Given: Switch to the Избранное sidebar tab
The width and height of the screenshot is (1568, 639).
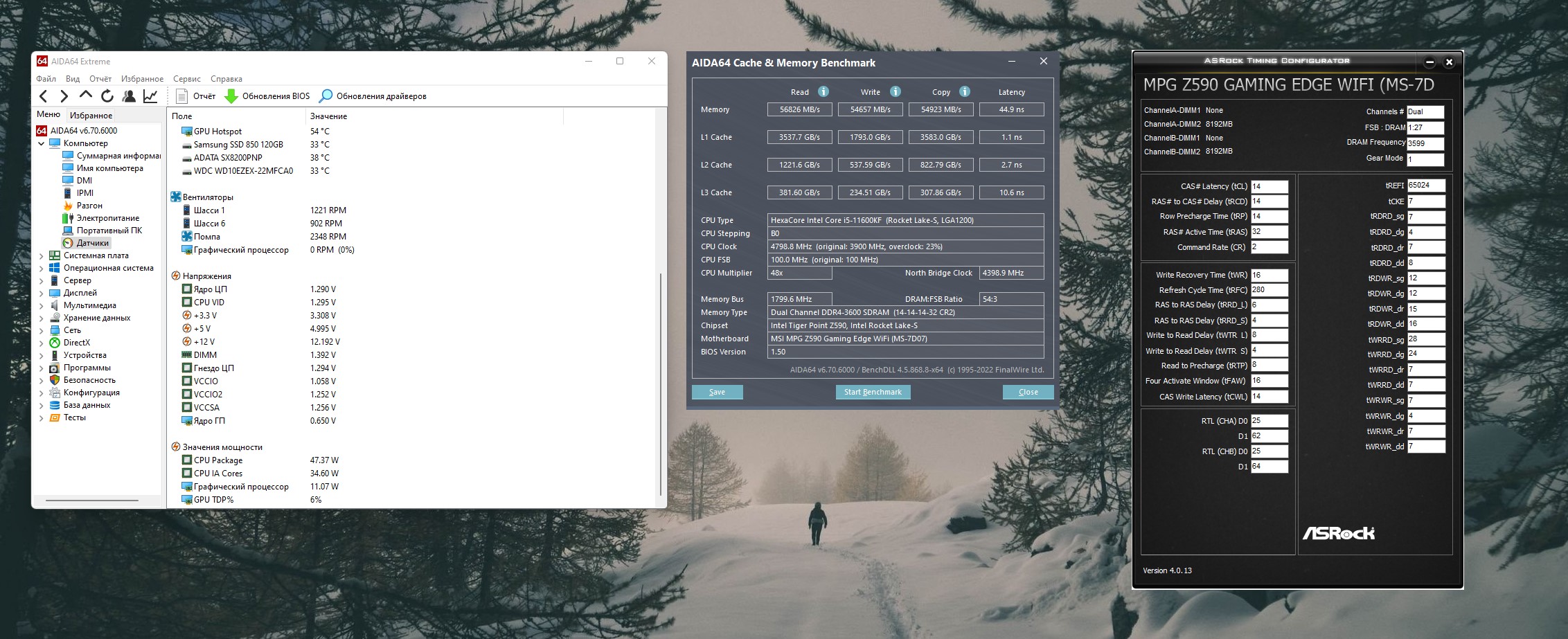Looking at the screenshot, I should 91,116.
